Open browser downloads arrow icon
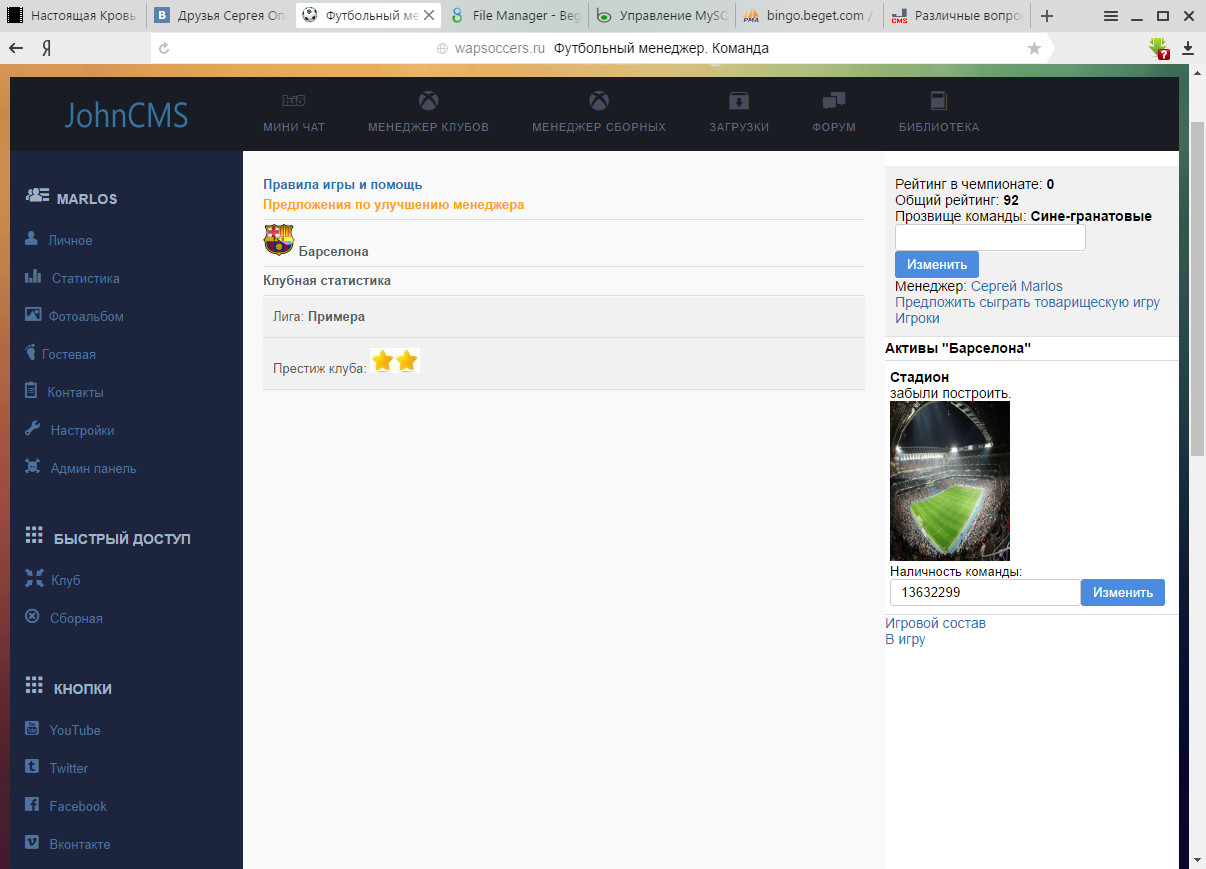This screenshot has height=869, width=1206. 1188,48
